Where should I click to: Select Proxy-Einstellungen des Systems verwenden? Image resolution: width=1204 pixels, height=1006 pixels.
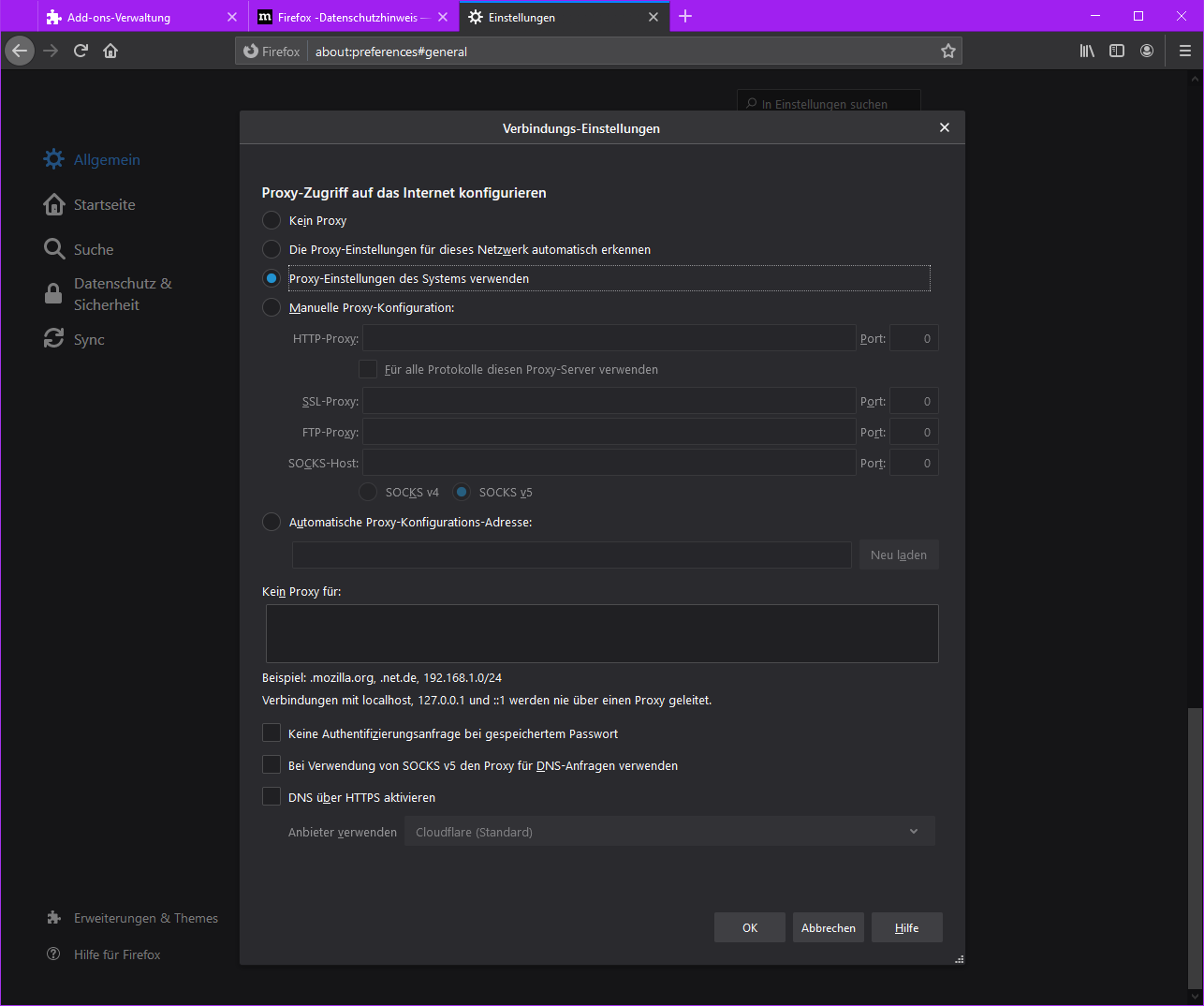272,278
